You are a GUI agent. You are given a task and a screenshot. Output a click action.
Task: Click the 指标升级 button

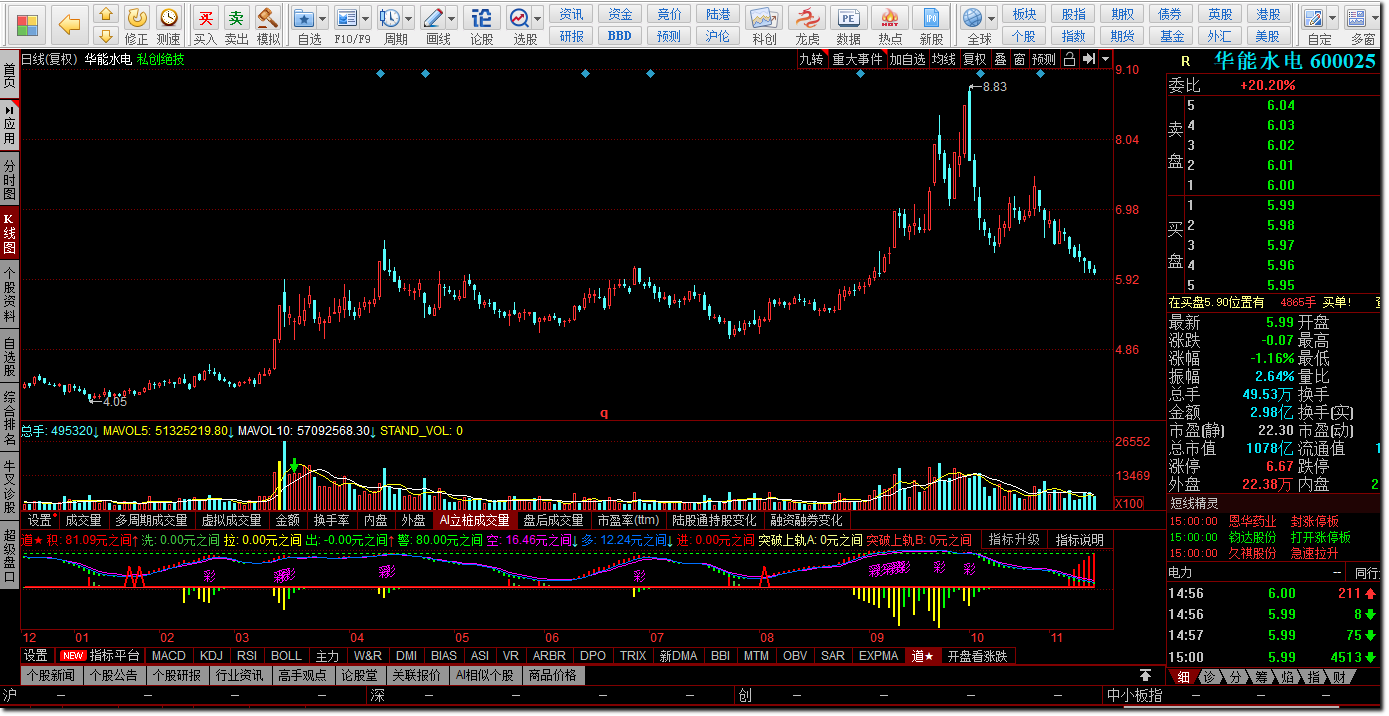[x=1014, y=540]
